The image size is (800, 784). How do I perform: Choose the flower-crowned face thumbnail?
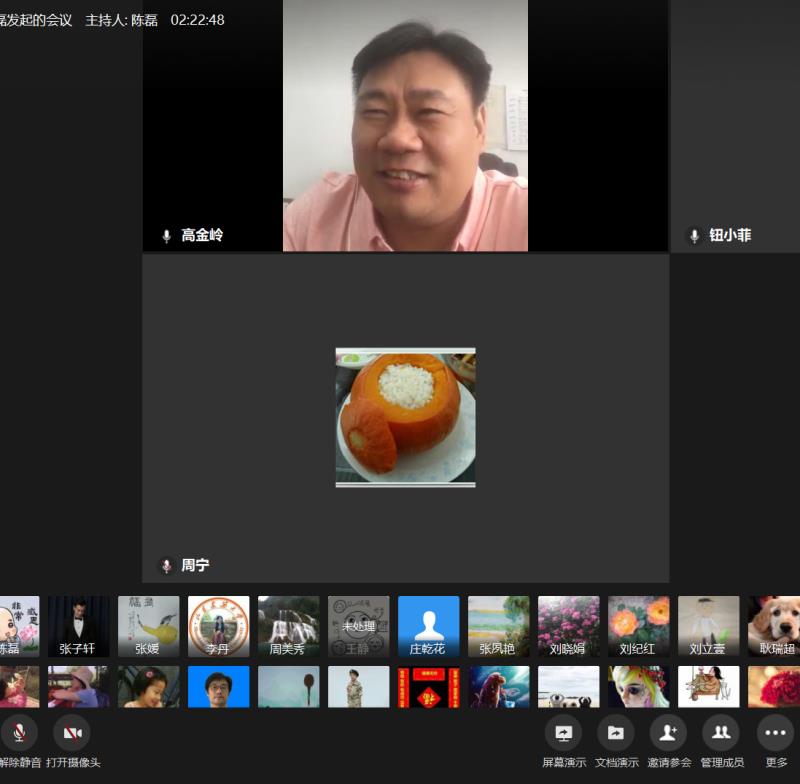[x=638, y=687]
